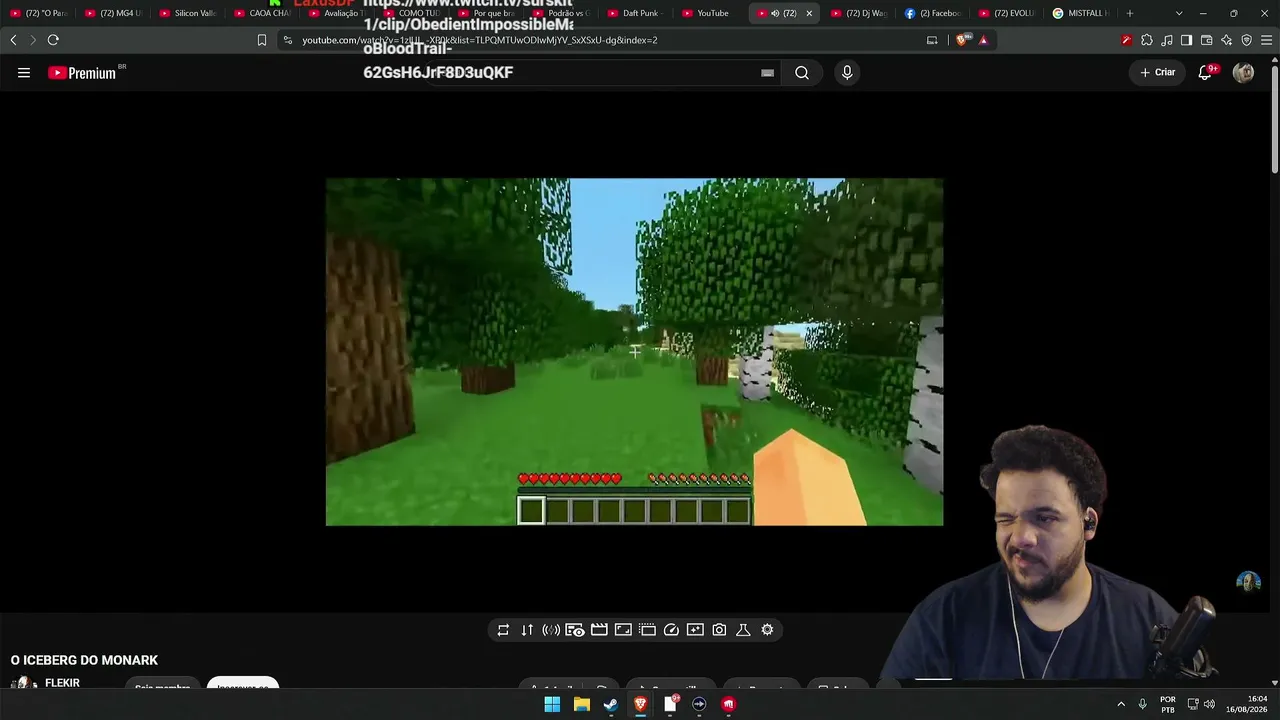Click the YouTube search magnifier button

[802, 73]
